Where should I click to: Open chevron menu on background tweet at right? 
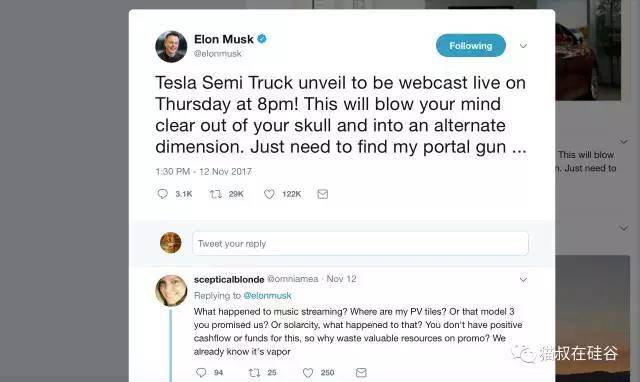(624, 142)
